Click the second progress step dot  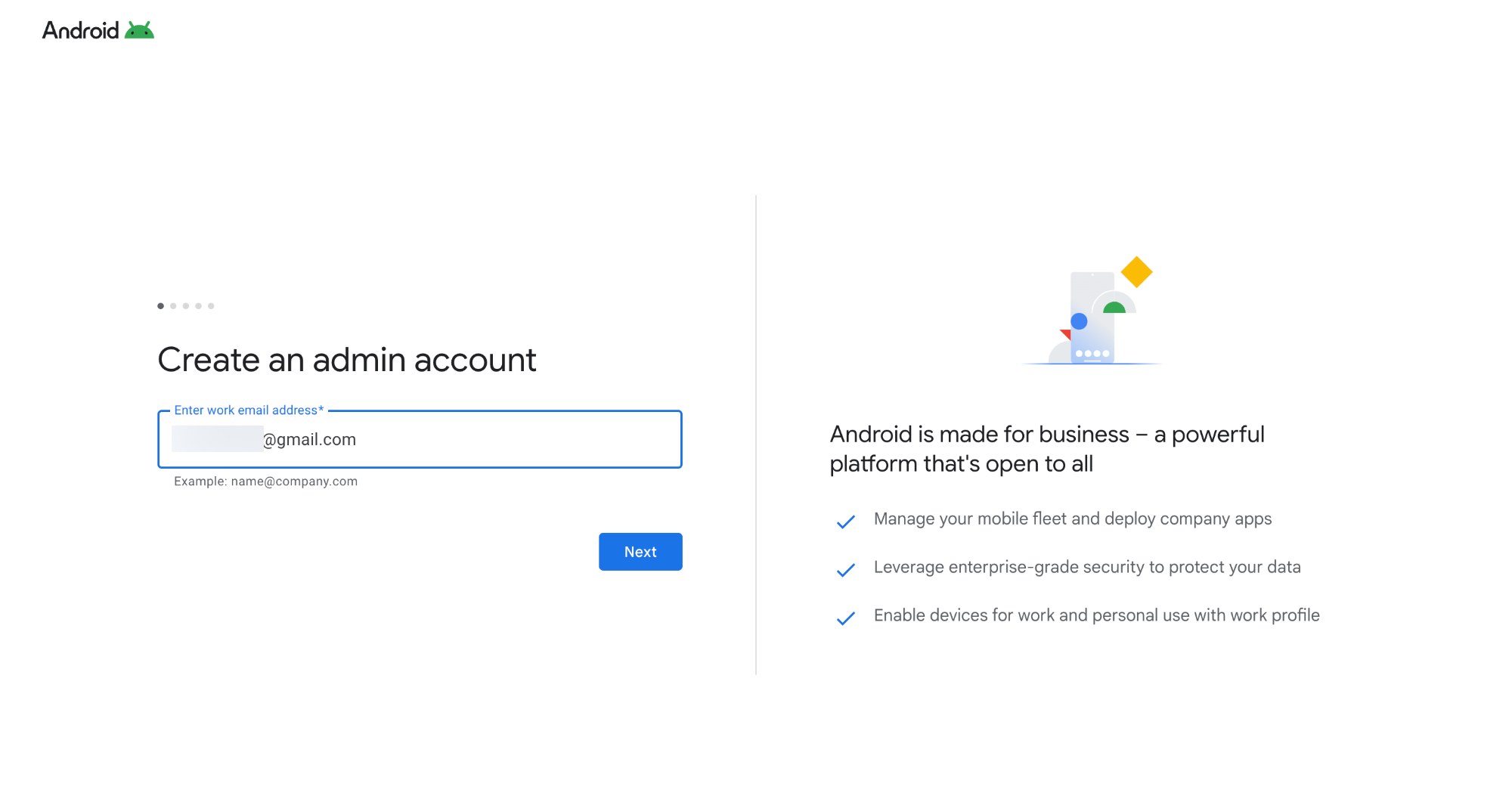(x=173, y=306)
